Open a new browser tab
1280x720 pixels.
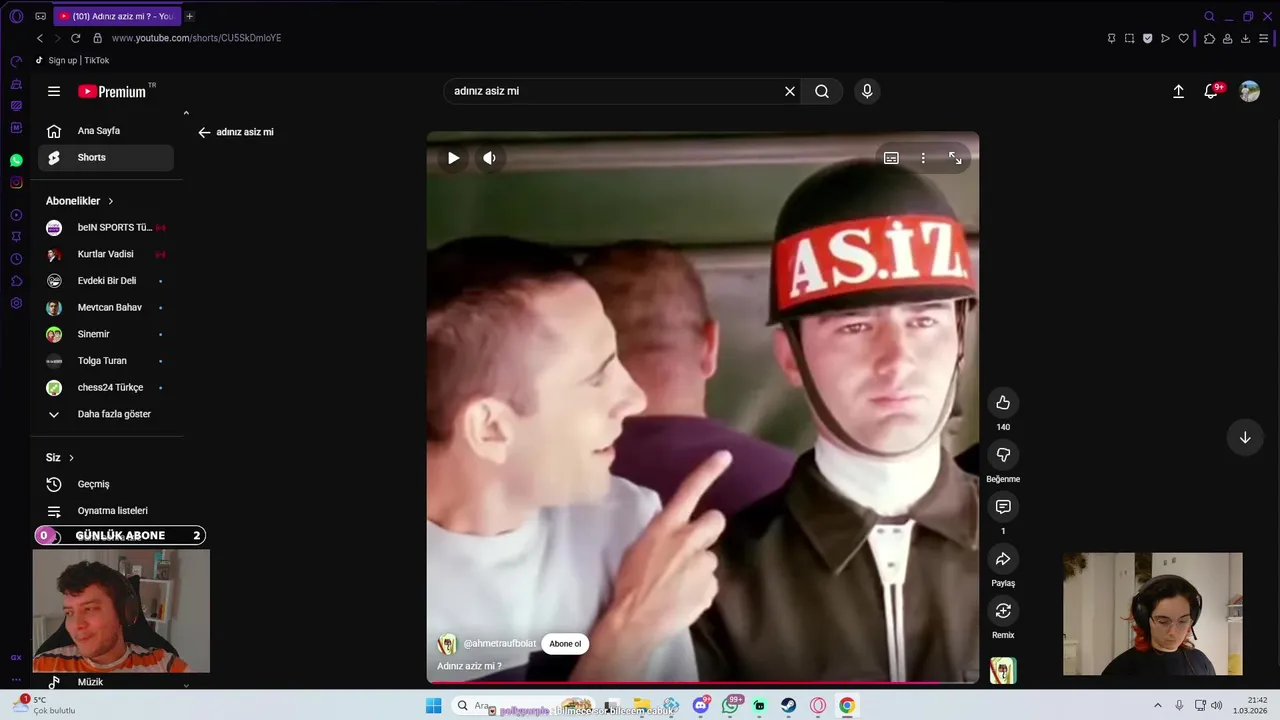(x=189, y=16)
